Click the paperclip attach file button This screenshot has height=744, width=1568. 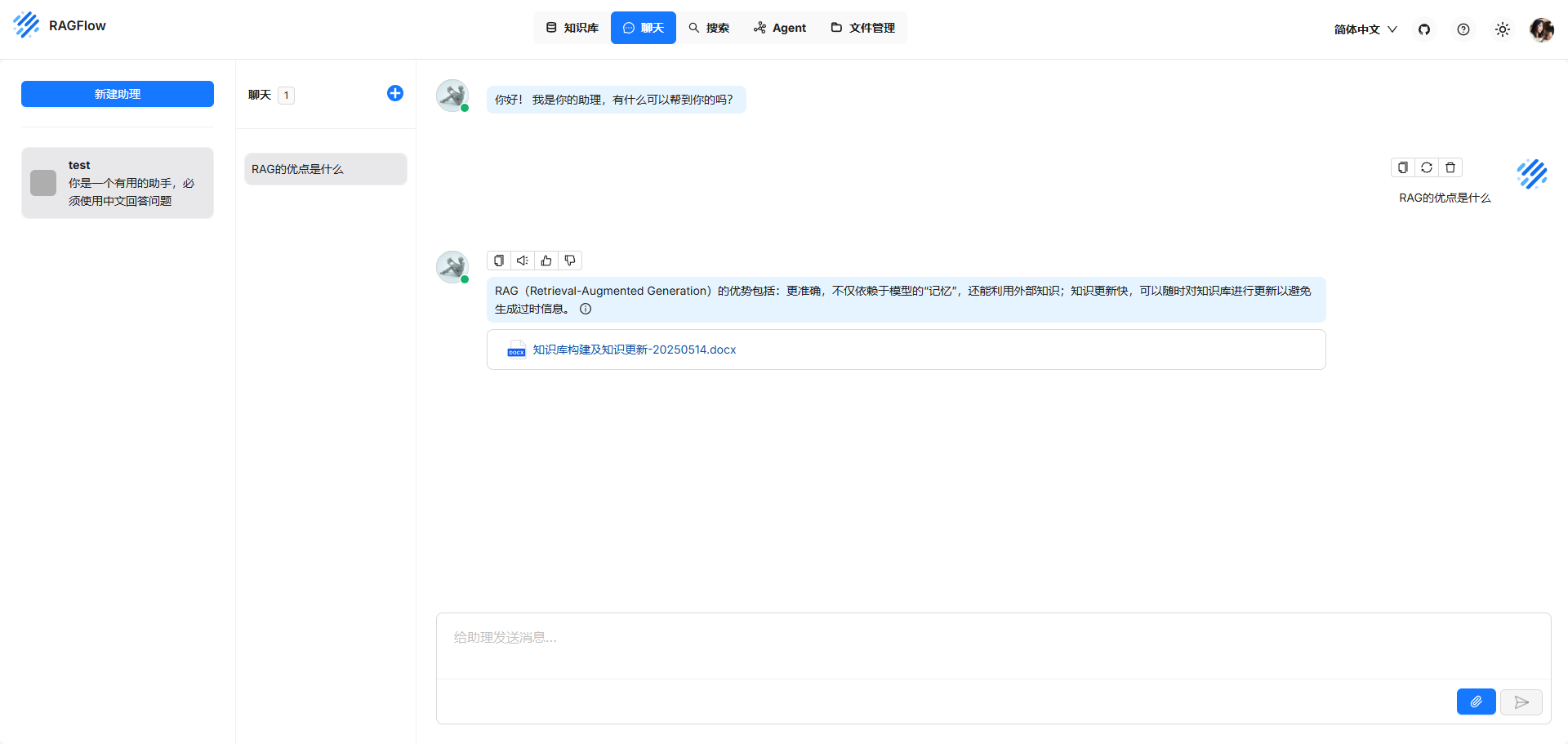click(x=1477, y=702)
